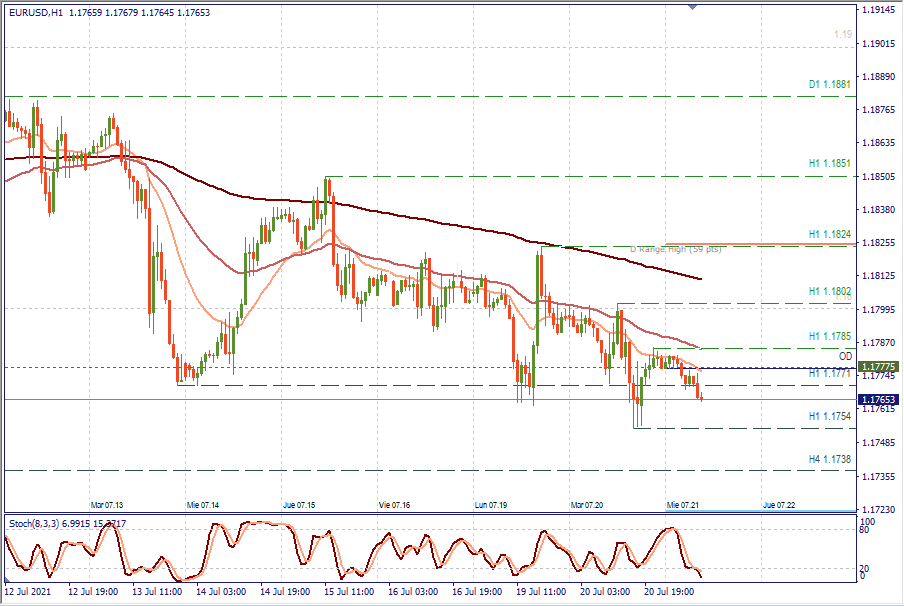The width and height of the screenshot is (904, 606).
Task: Click the Mie 07.14 day separator label
Action: coord(203,505)
